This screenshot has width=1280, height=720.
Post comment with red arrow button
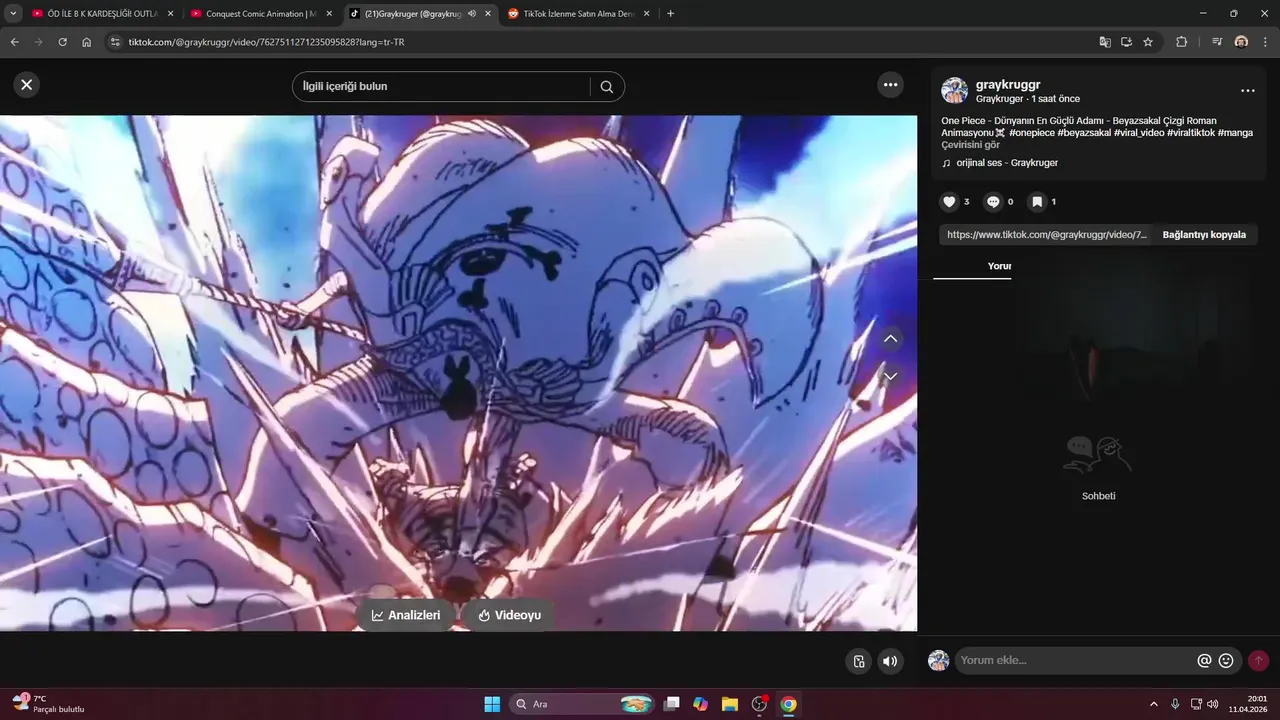coord(1258,660)
